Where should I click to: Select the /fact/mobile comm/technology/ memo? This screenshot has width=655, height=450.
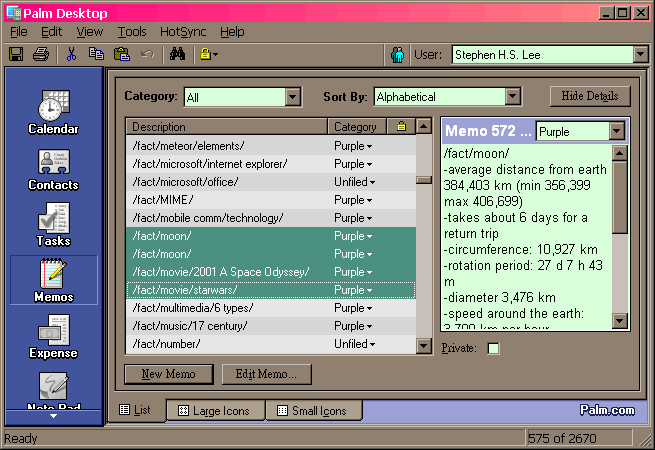(271, 218)
